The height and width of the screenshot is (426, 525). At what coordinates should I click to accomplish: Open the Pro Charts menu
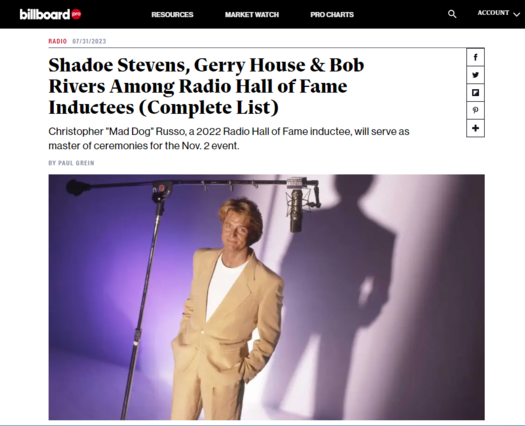click(332, 15)
